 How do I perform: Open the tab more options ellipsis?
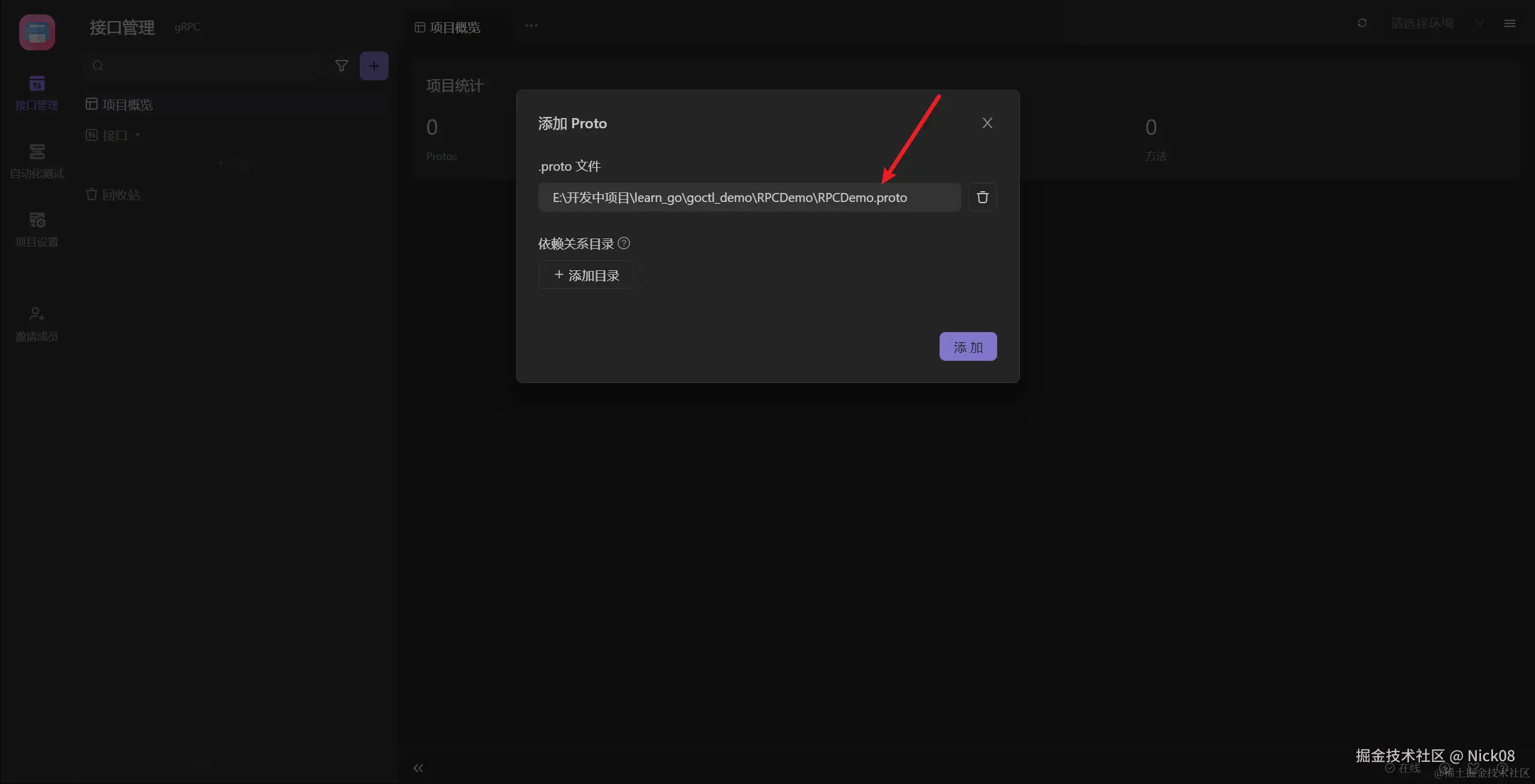pos(531,26)
